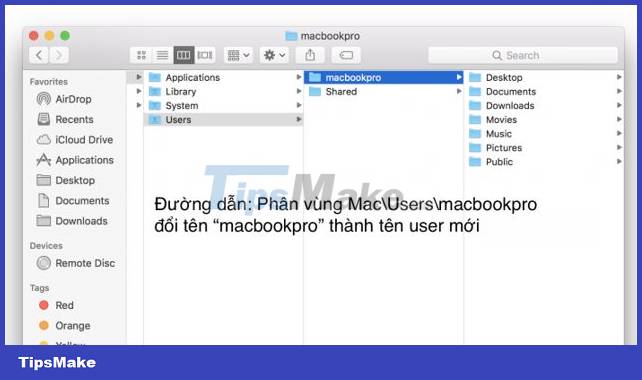Open Recents in the sidebar
The image size is (642, 380).
[65, 119]
